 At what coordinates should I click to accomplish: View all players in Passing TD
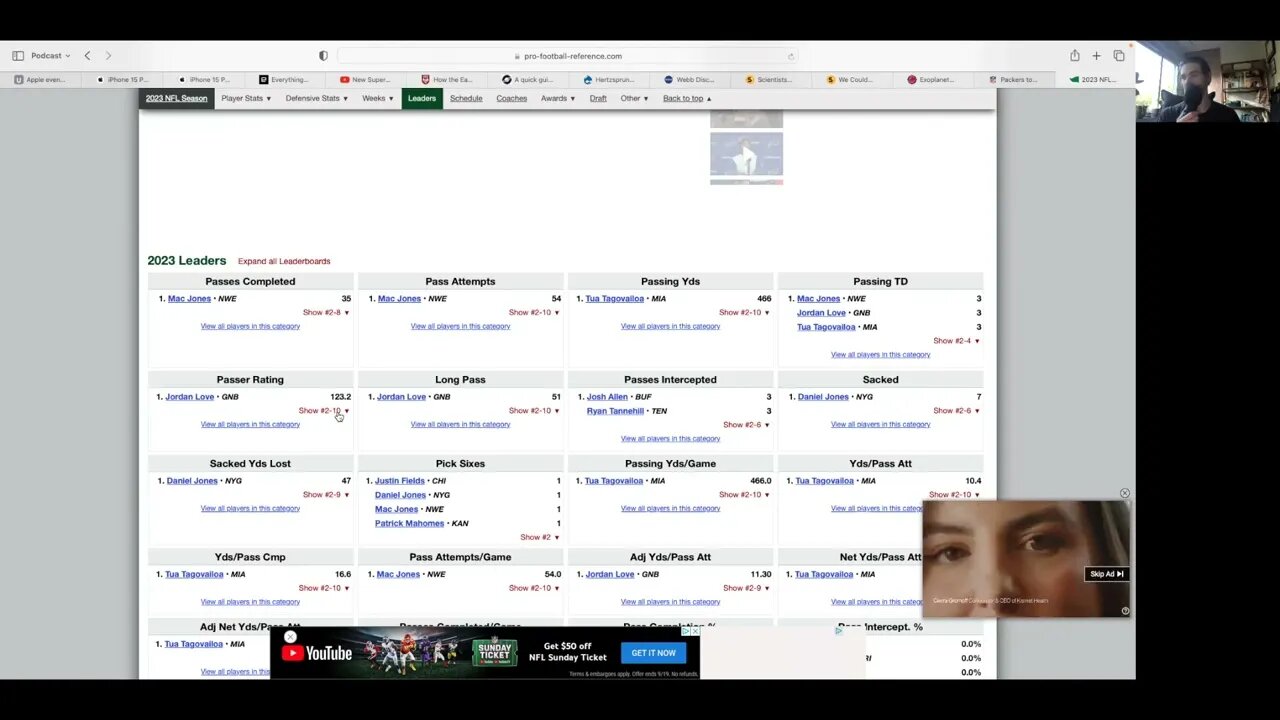tap(880, 354)
